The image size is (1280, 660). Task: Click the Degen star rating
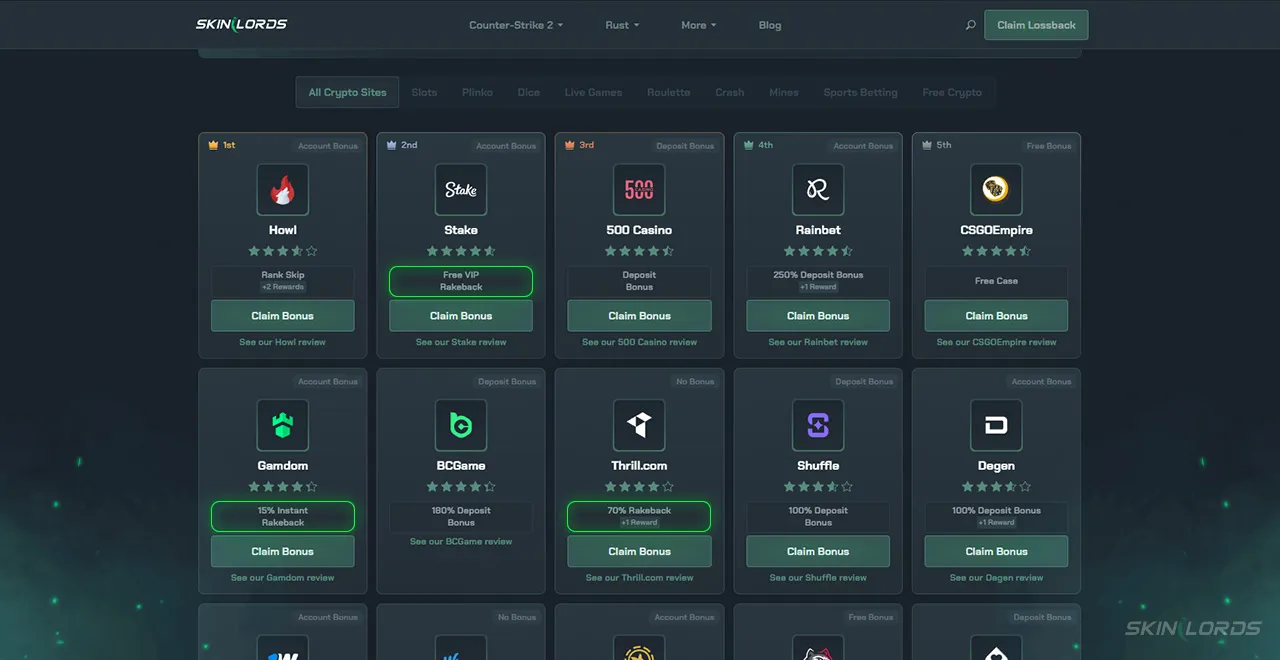tap(996, 487)
